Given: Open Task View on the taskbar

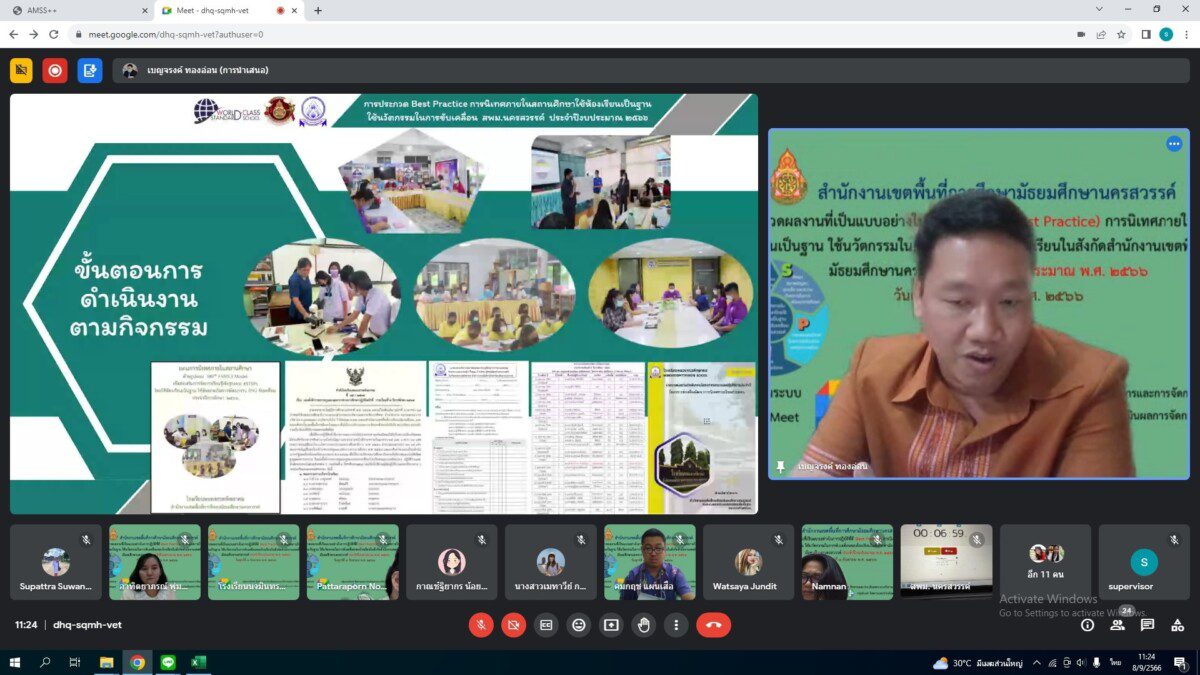Looking at the screenshot, I should (x=75, y=662).
